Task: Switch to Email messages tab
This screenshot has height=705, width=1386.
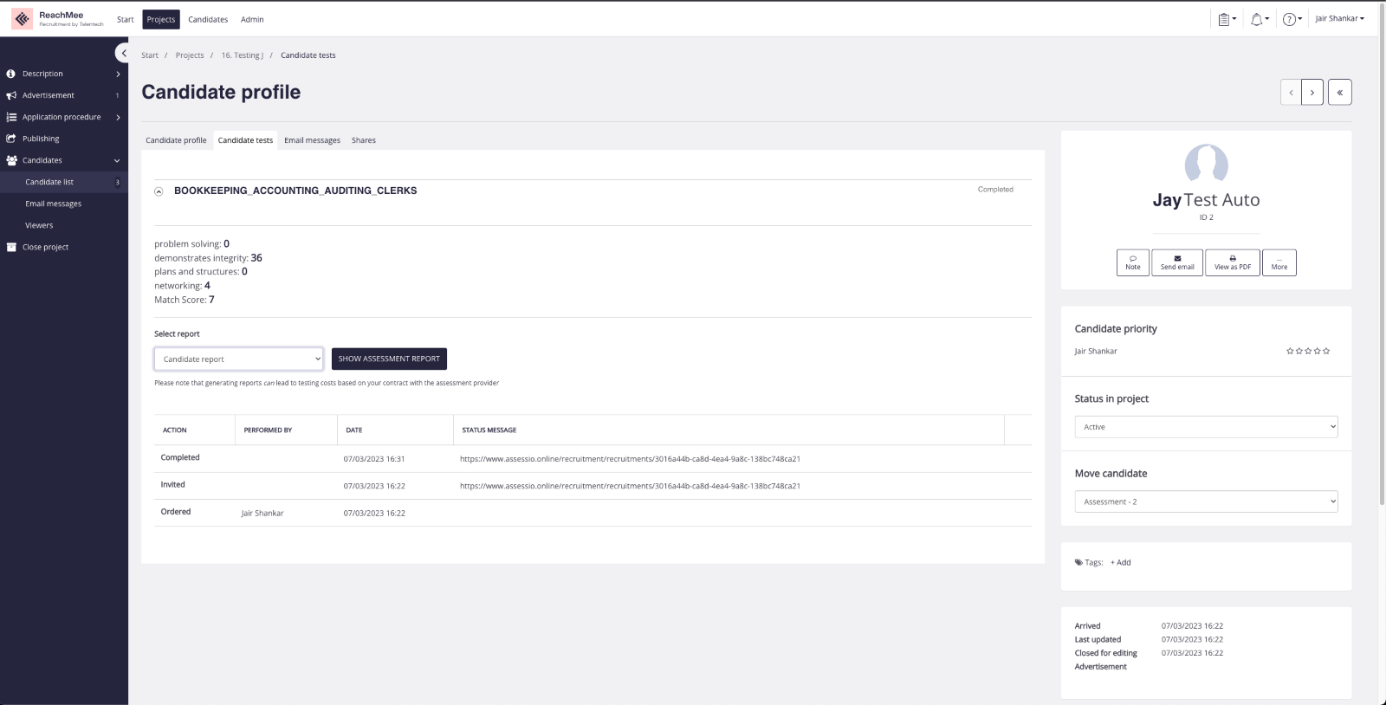Action: tap(312, 140)
